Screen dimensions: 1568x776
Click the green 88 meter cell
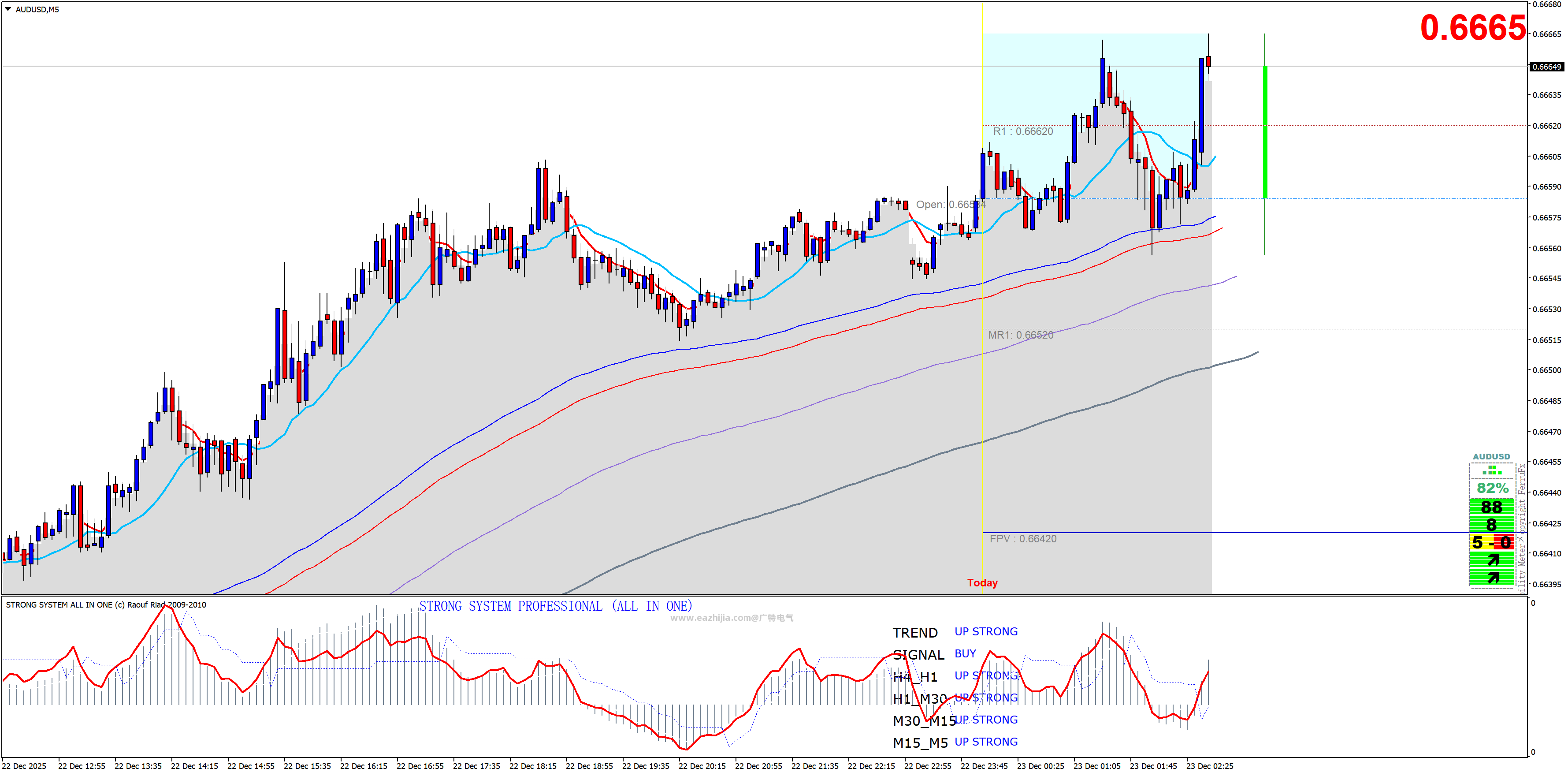1491,507
